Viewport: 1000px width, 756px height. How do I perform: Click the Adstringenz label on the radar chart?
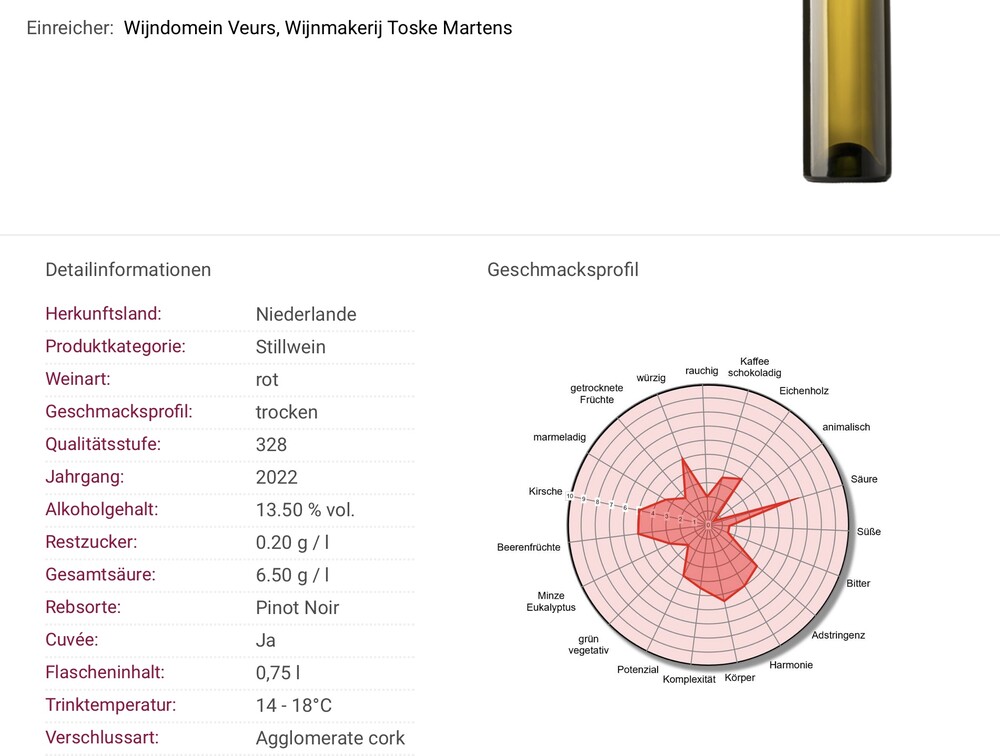point(838,635)
